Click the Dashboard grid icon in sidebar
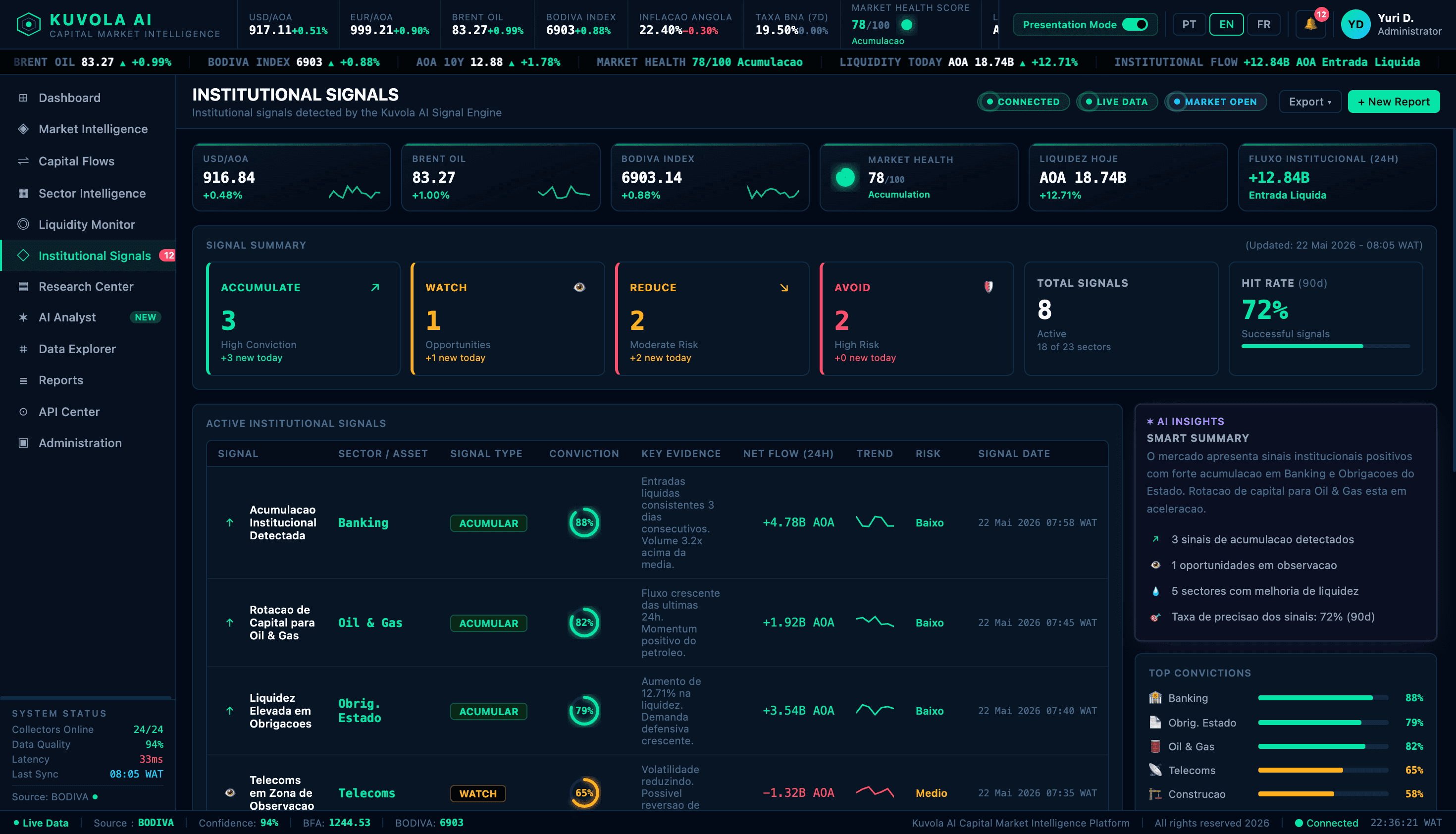Screen dimensions: 1456x834 click(23, 98)
